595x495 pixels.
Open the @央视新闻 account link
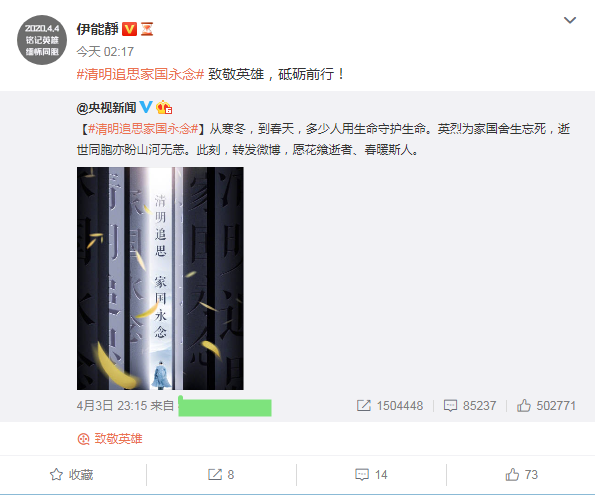point(106,108)
